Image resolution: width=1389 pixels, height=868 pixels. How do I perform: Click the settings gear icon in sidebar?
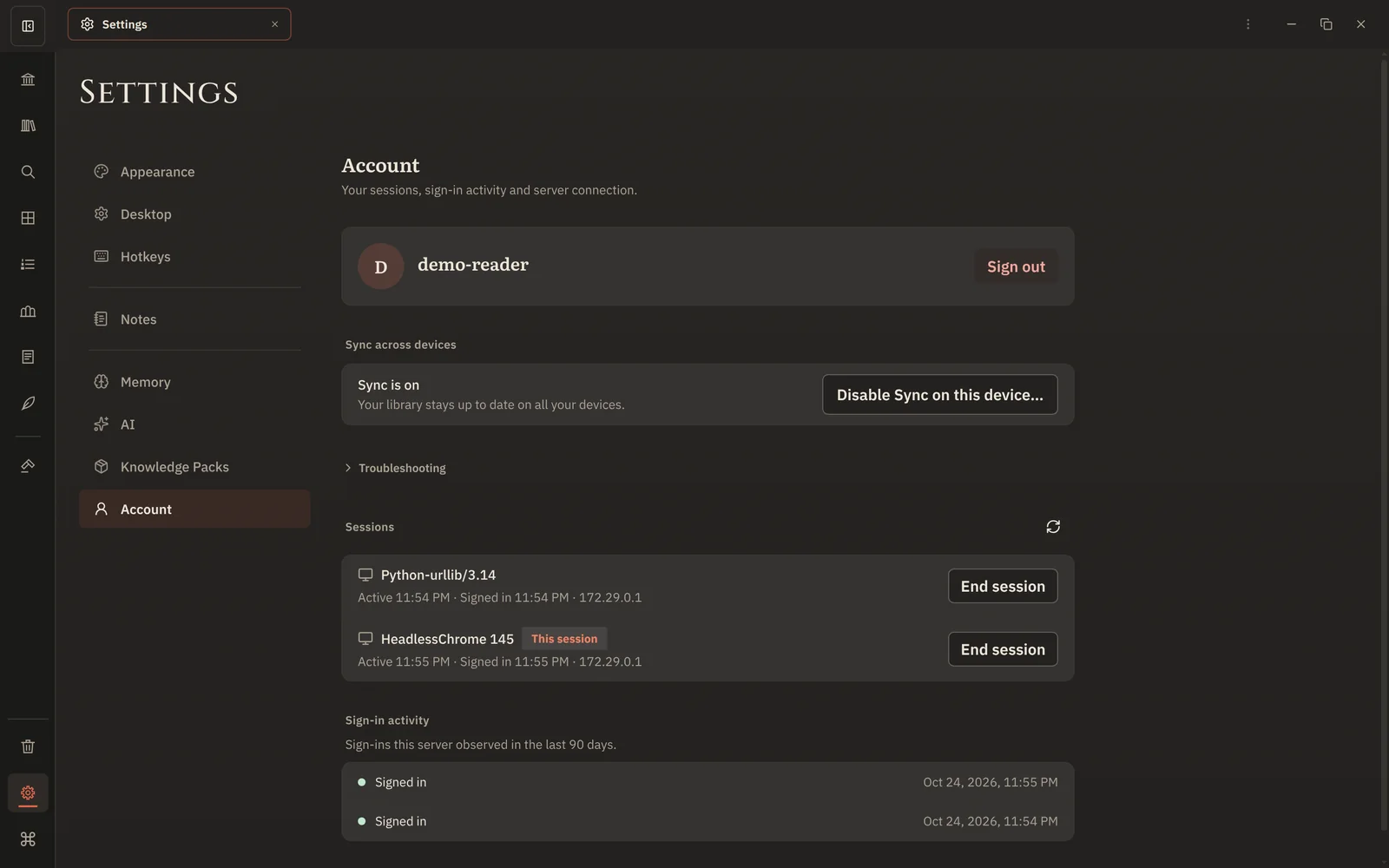coord(28,792)
